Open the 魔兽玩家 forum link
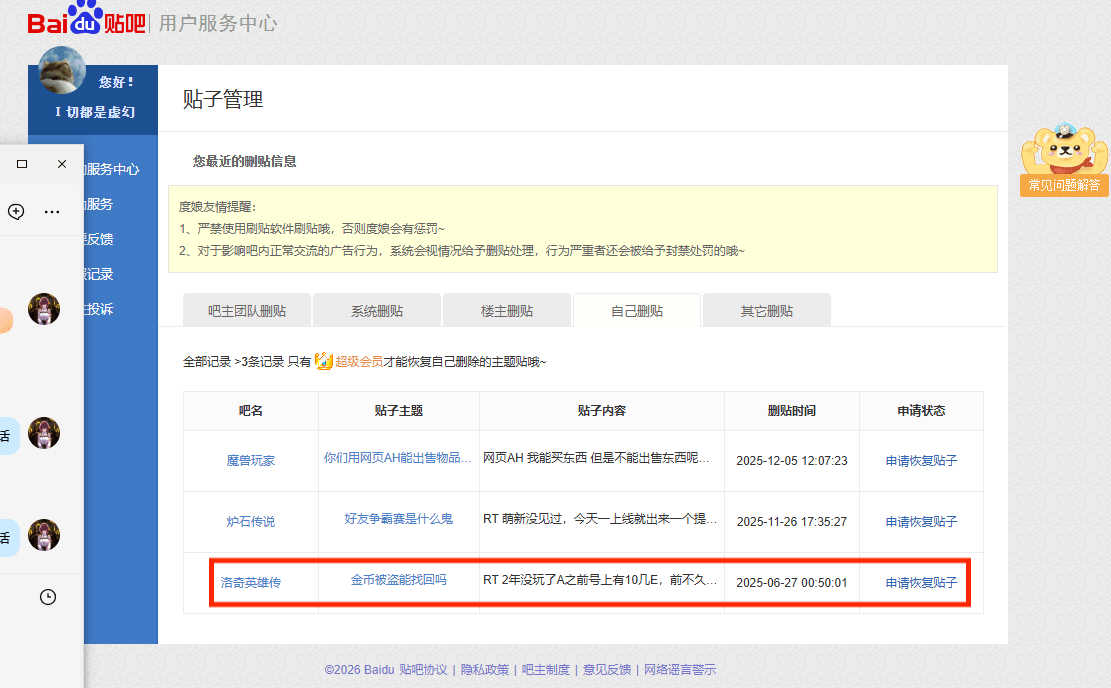Screen dimensions: 1111x688 (250, 461)
